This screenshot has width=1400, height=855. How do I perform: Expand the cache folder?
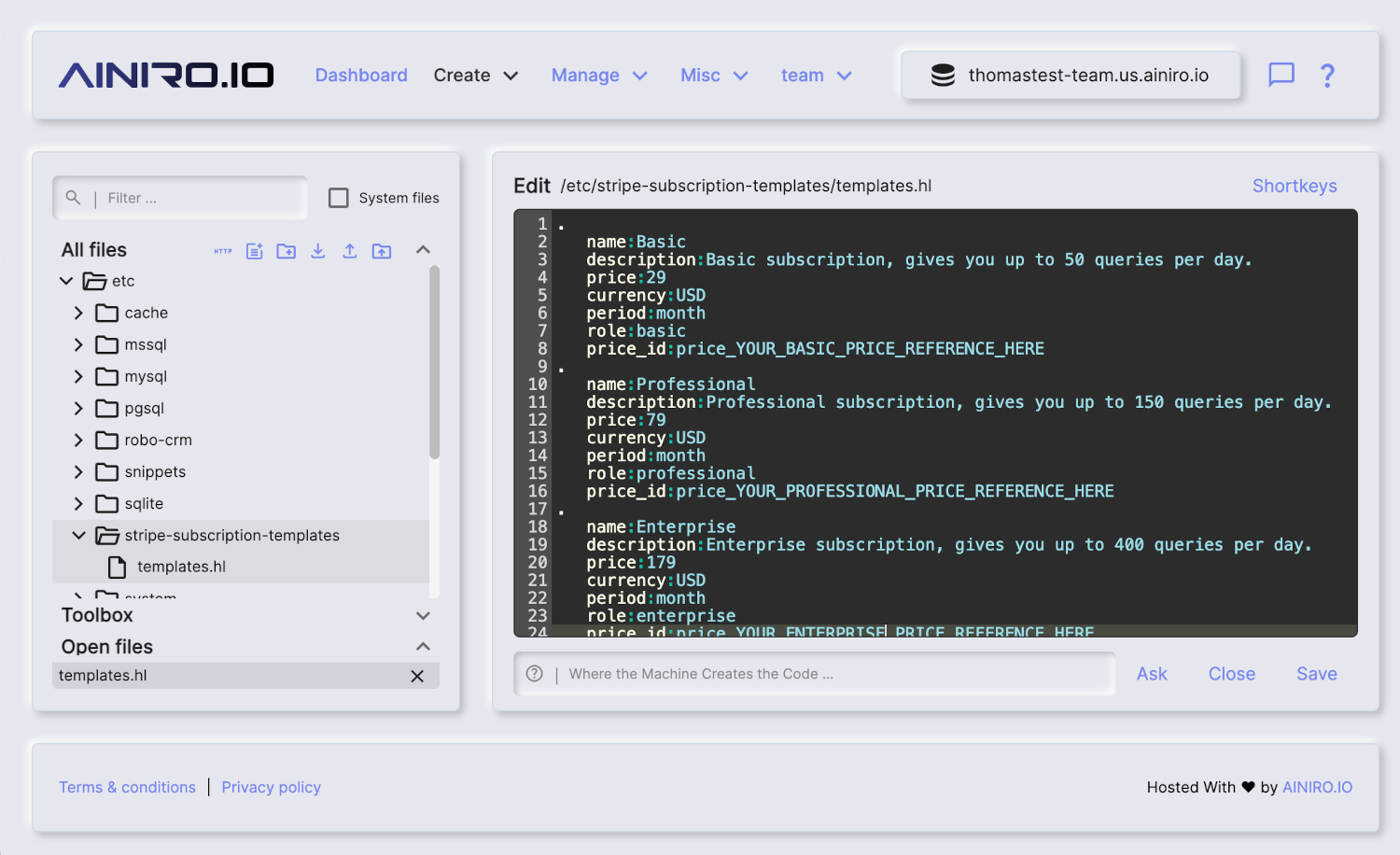coord(78,313)
